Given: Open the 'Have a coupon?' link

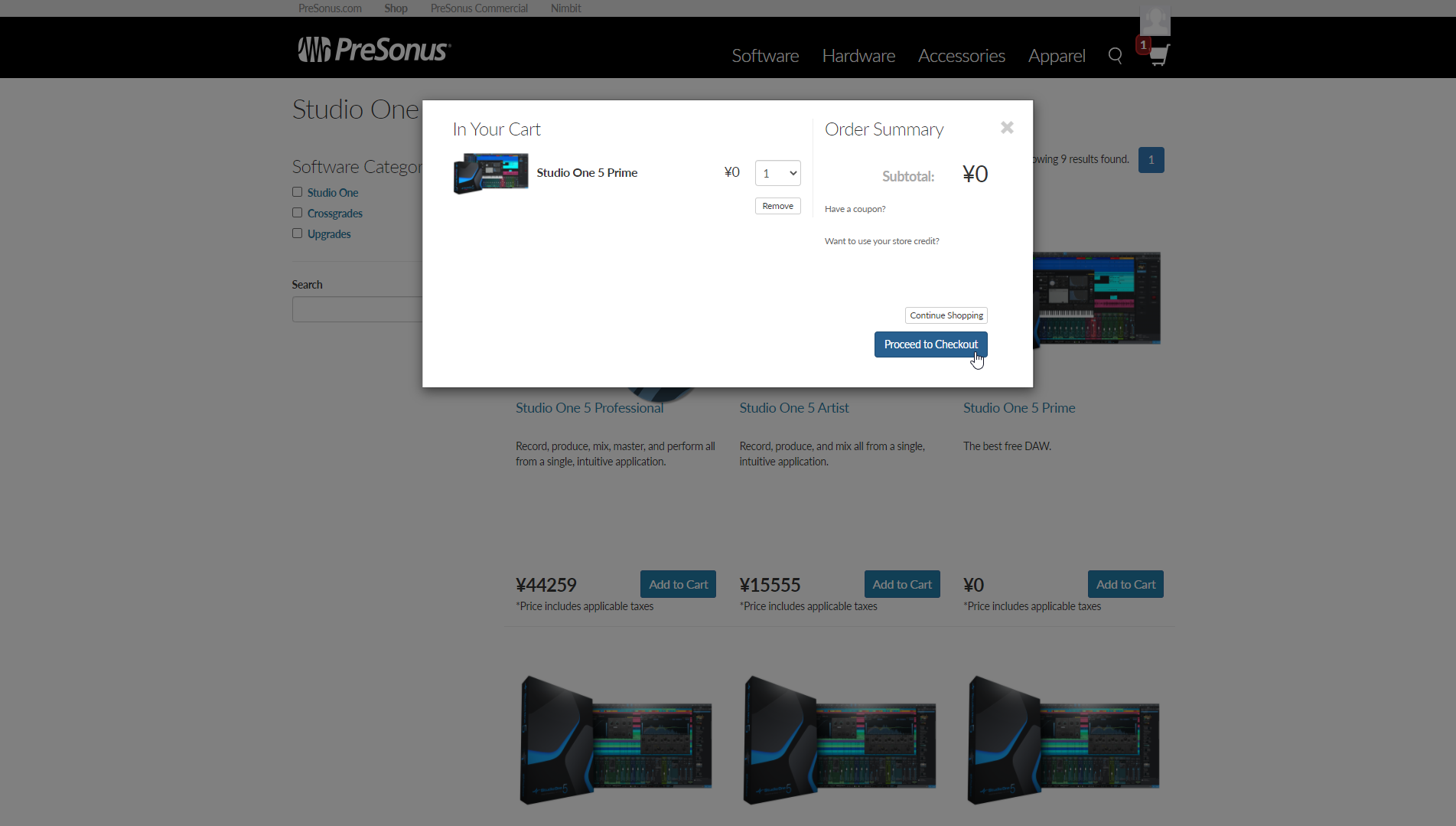Looking at the screenshot, I should 855,209.
